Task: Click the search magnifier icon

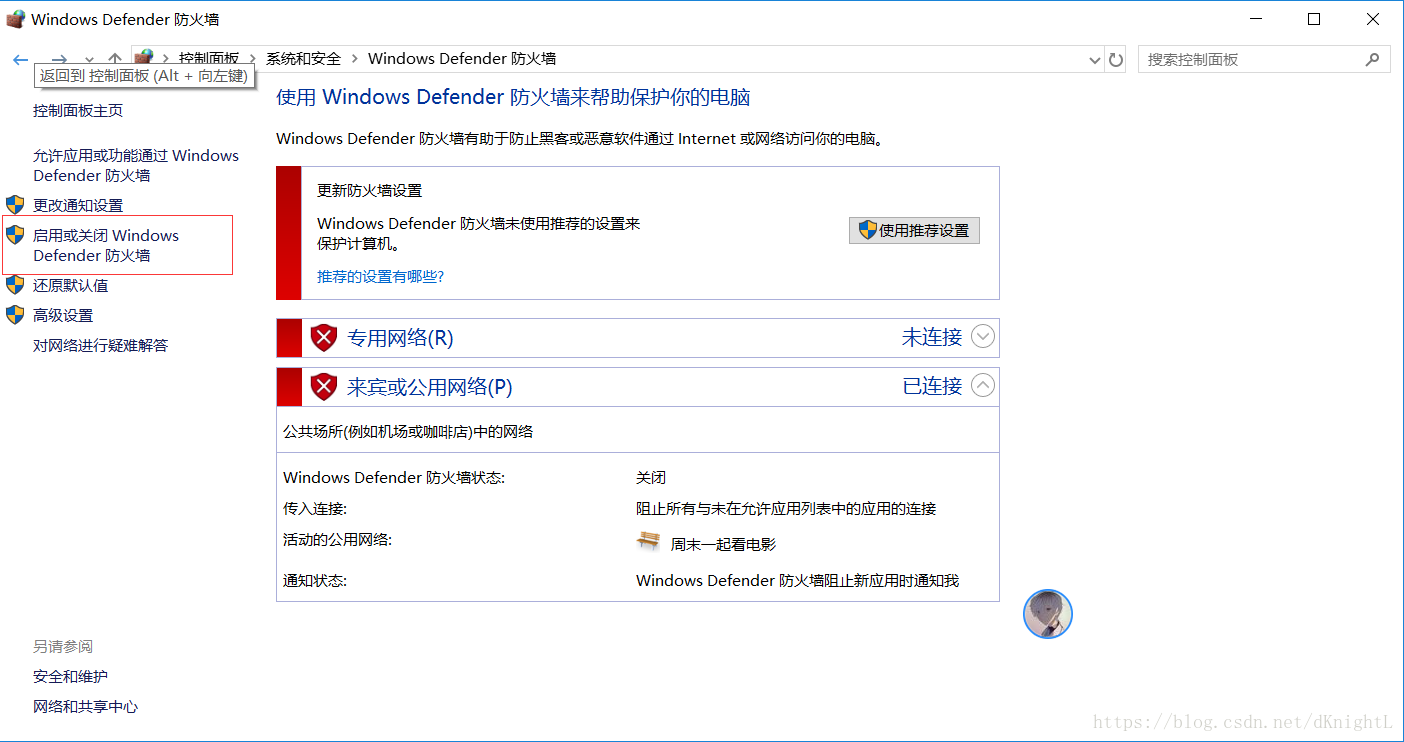Action: click(1372, 60)
